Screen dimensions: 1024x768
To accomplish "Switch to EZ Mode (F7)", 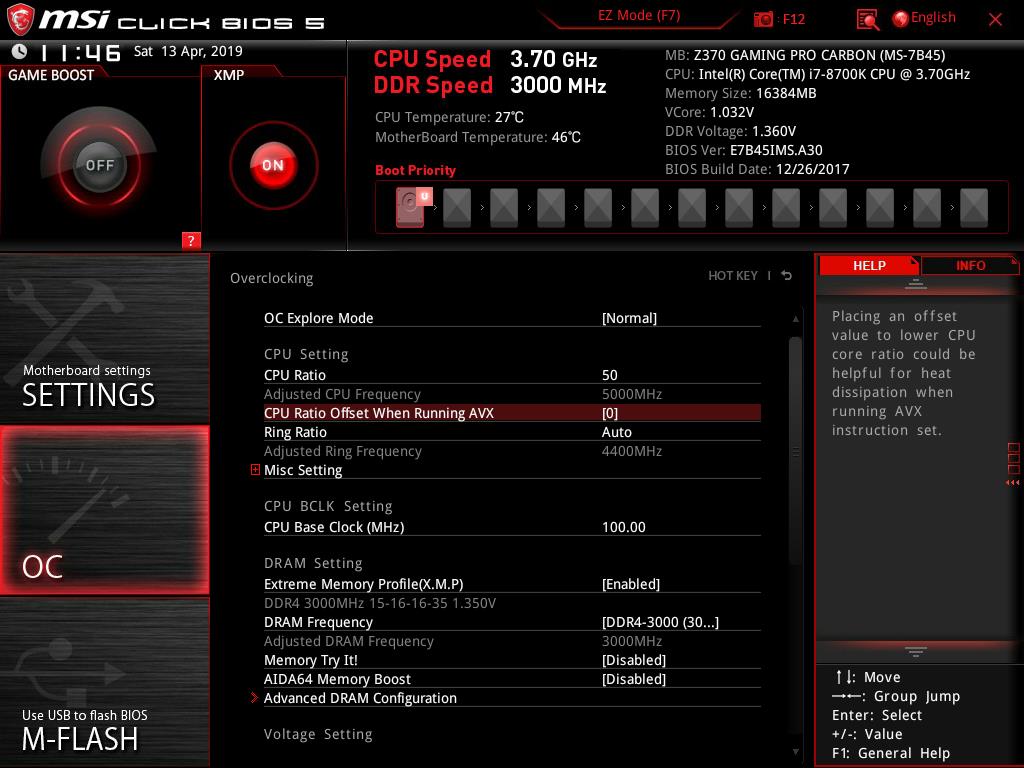I will (639, 16).
